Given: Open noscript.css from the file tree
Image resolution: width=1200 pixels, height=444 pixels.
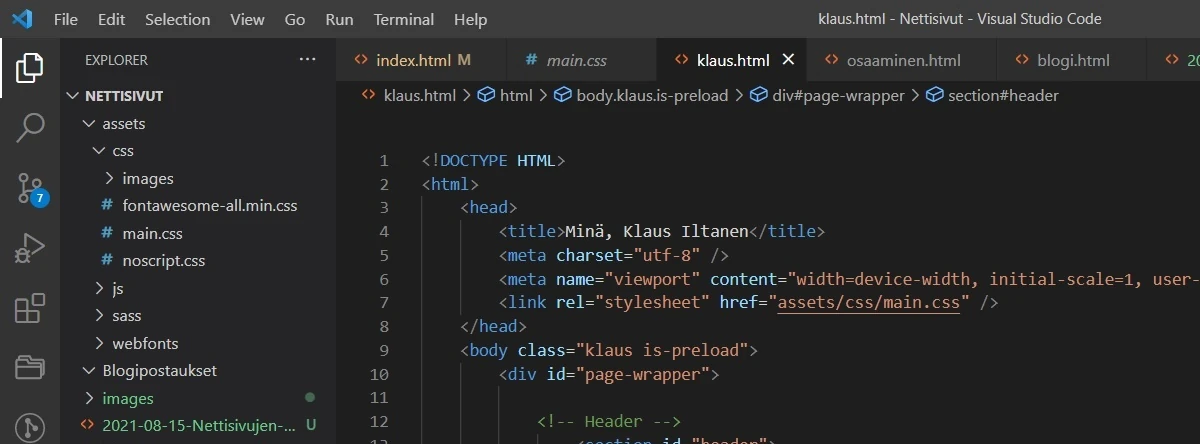Looking at the screenshot, I should (x=163, y=260).
